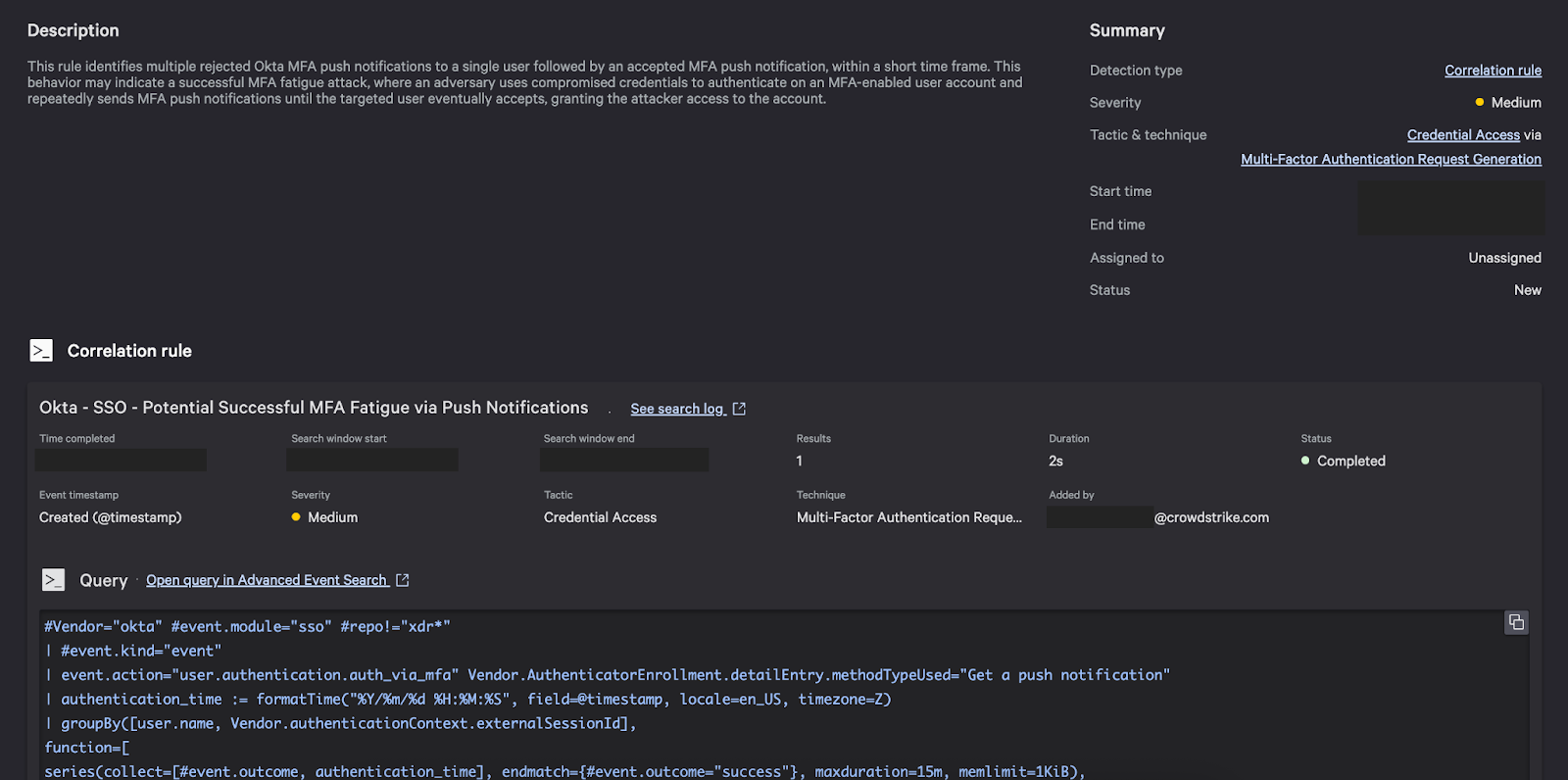Copy the query using the copy icon
1568x780 pixels.
(x=1515, y=622)
